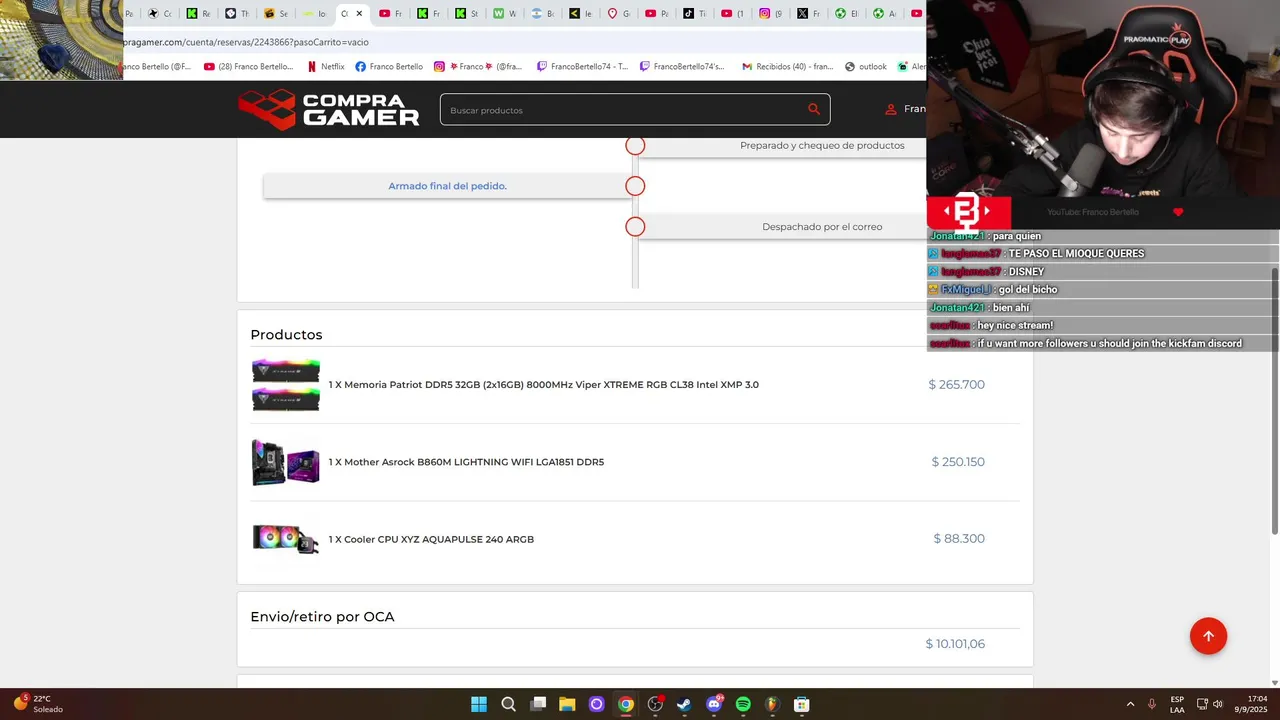Open the outlook bookmark
The image size is (1280, 720).
[866, 67]
